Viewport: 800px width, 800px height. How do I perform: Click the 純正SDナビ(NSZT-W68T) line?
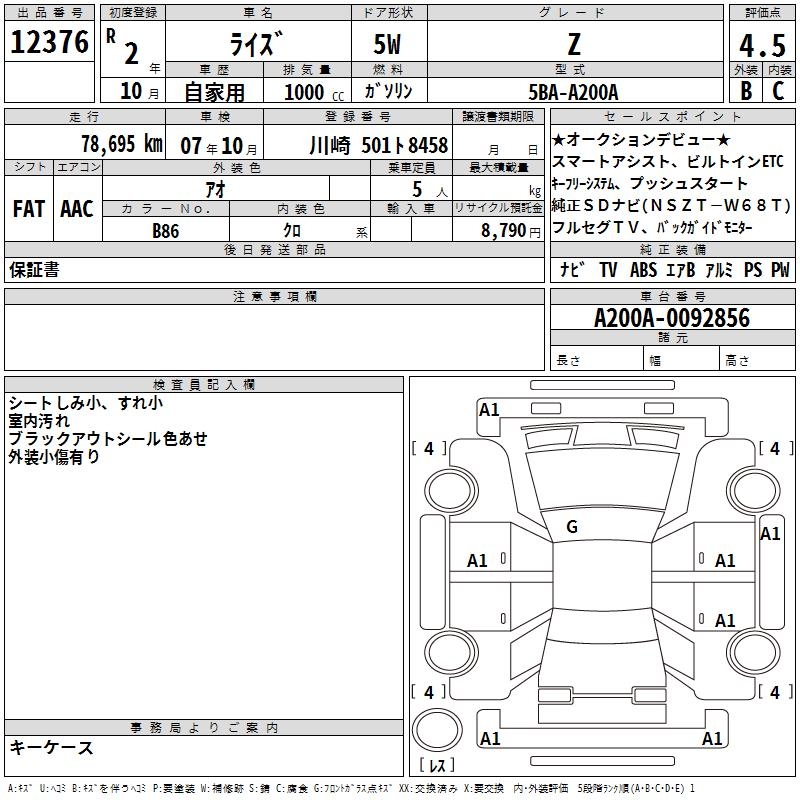[671, 205]
